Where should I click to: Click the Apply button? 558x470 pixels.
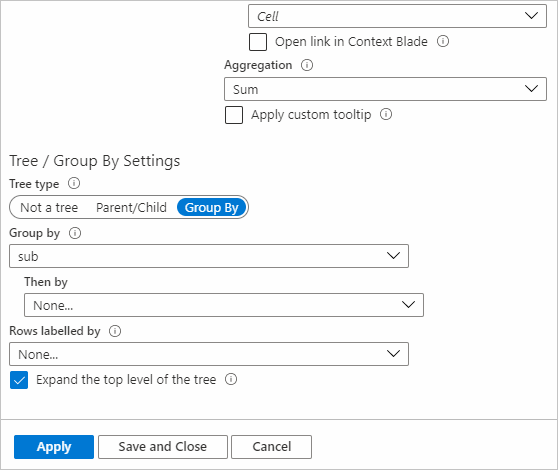click(54, 447)
